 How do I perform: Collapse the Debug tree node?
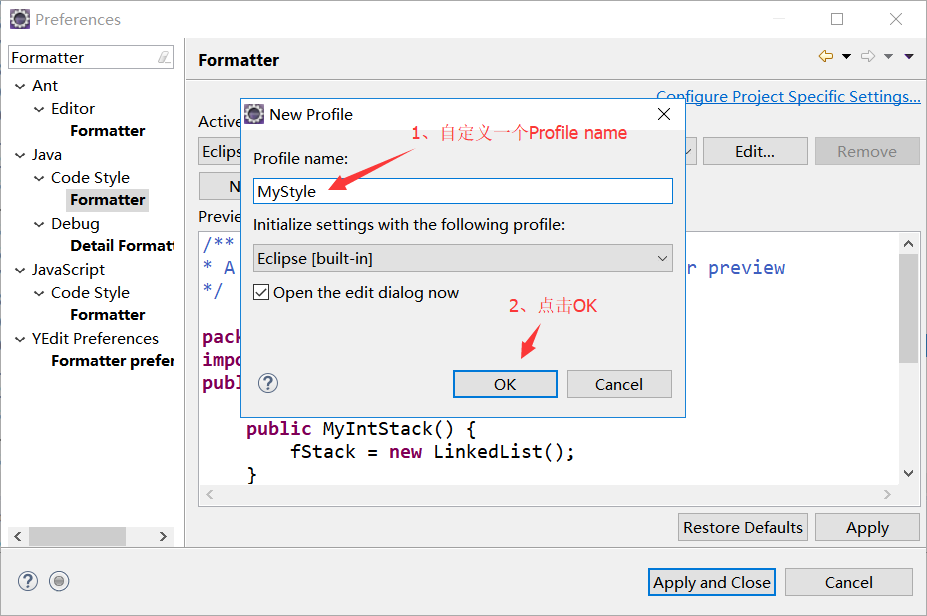coord(39,225)
